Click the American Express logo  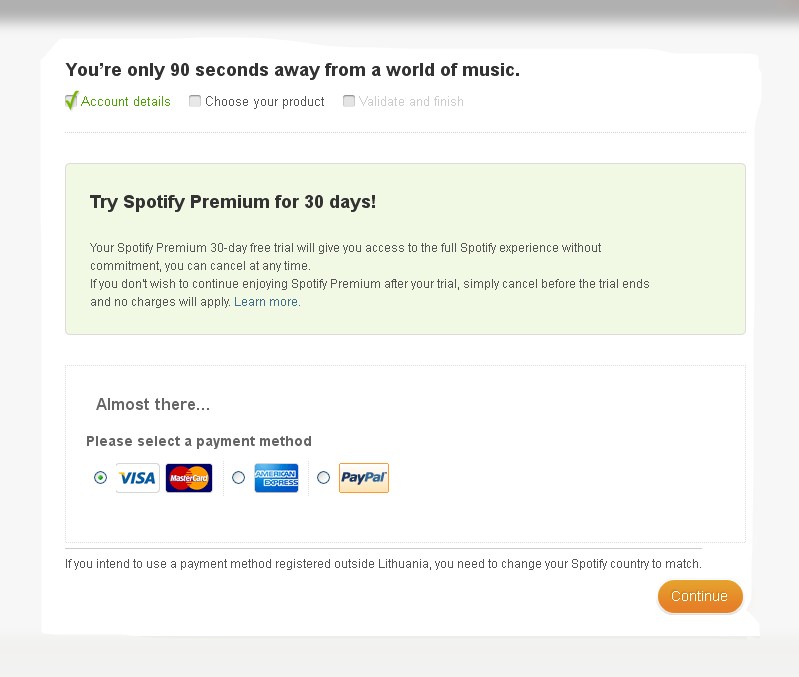click(x=276, y=478)
